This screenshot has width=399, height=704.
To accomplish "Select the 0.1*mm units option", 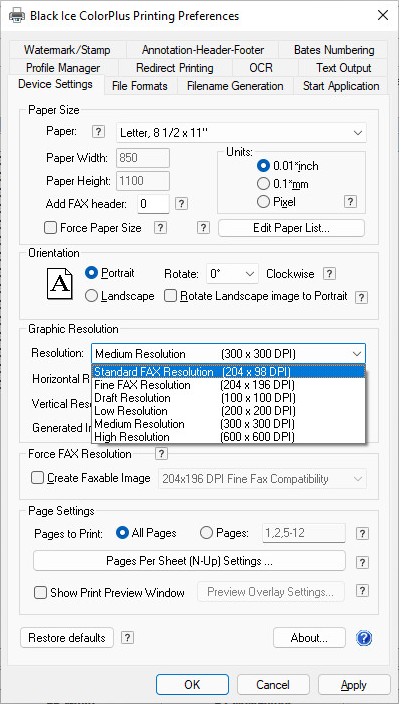I will (263, 184).
